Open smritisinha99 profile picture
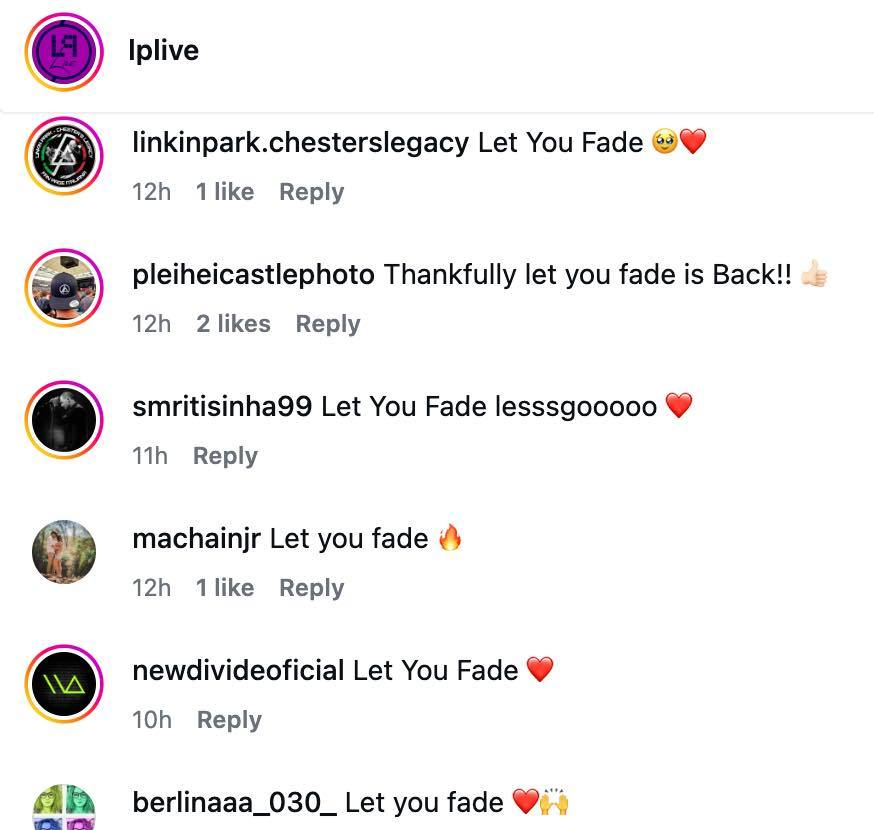The height and width of the screenshot is (830, 874). click(x=64, y=420)
